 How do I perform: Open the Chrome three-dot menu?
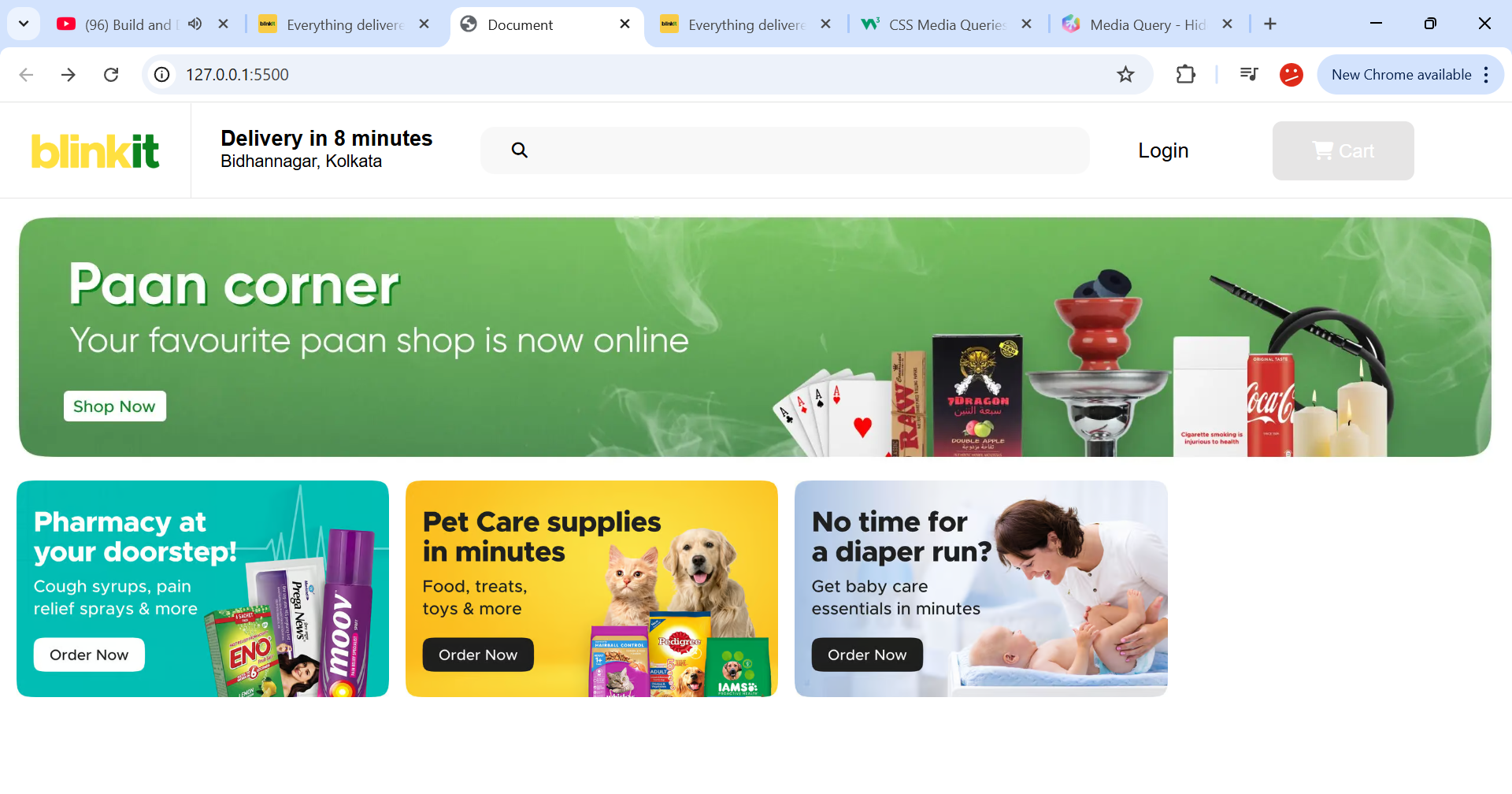click(1486, 74)
